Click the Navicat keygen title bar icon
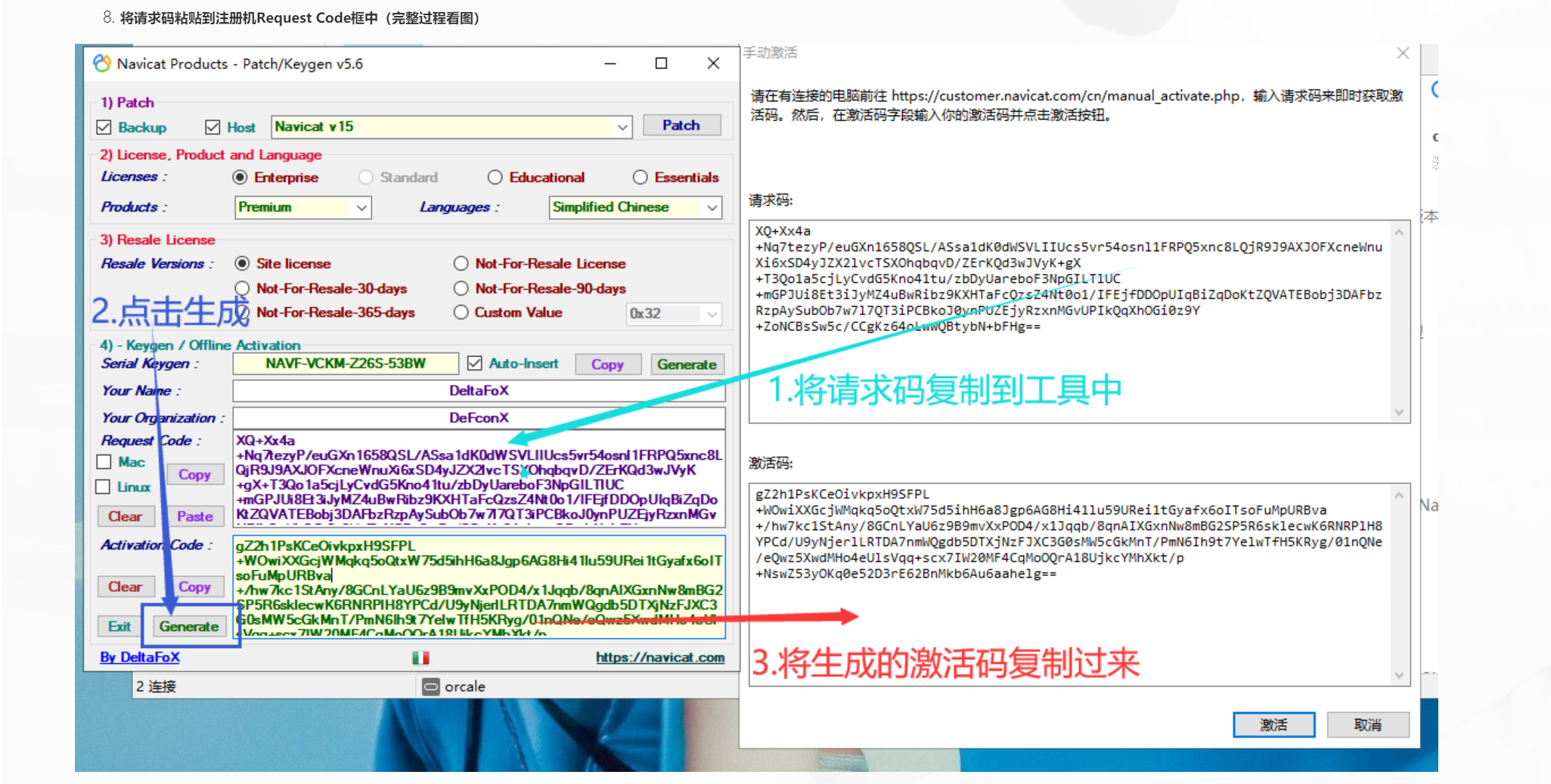Viewport: 1551px width, 784px height. click(101, 64)
